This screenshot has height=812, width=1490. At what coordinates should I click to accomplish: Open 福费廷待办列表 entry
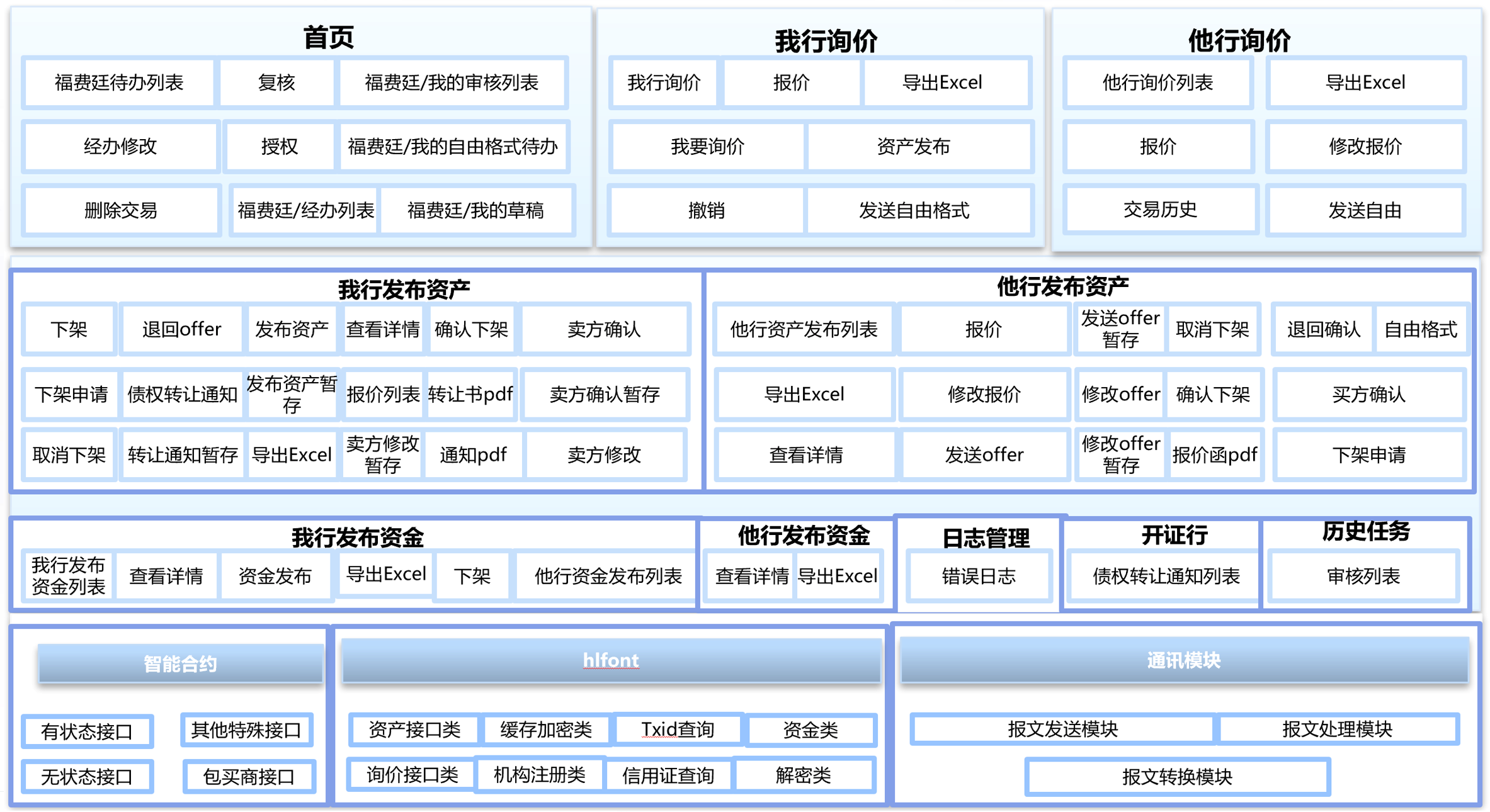[118, 82]
